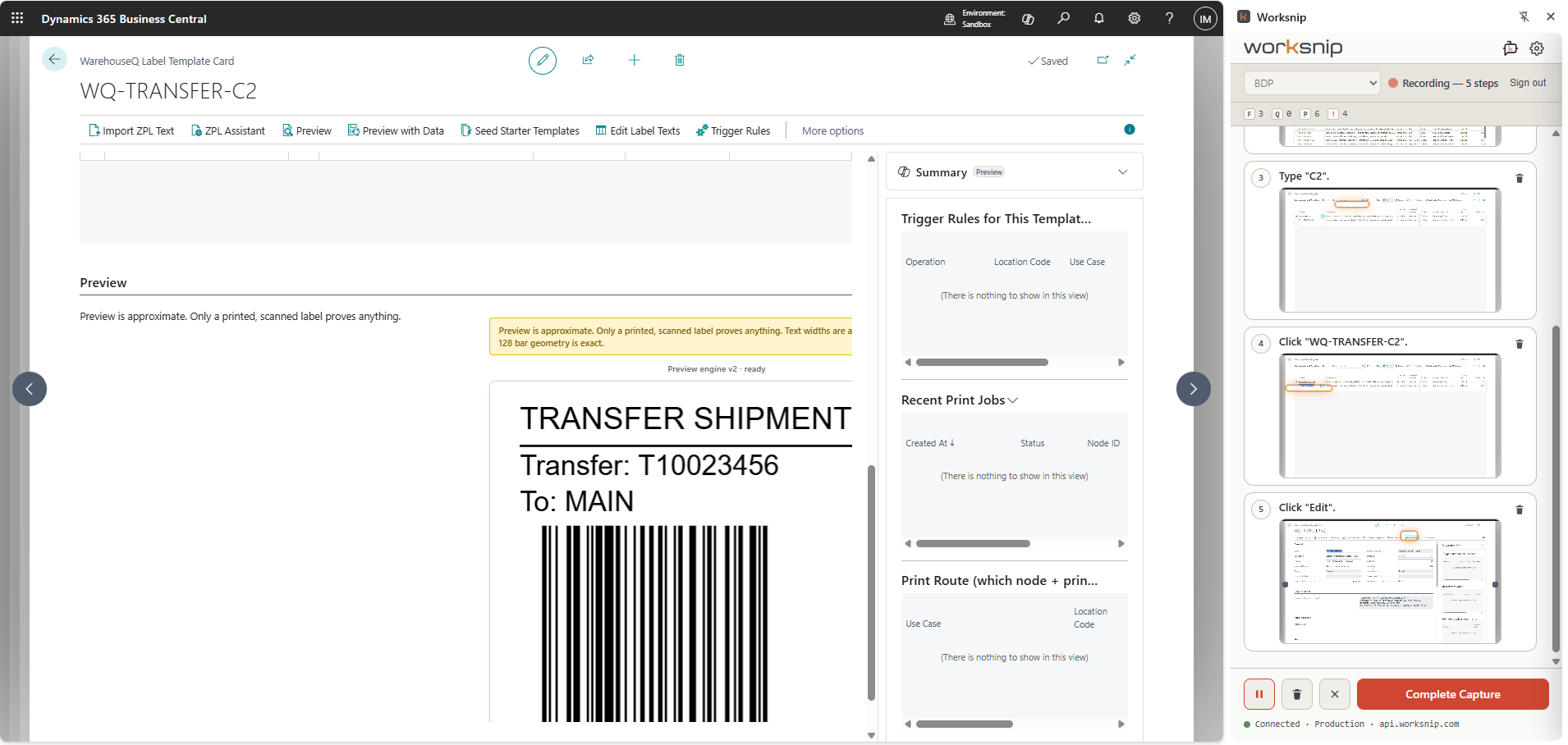1568x745 pixels.
Task: Expand the Summary Preview section chevron
Action: click(x=1123, y=172)
